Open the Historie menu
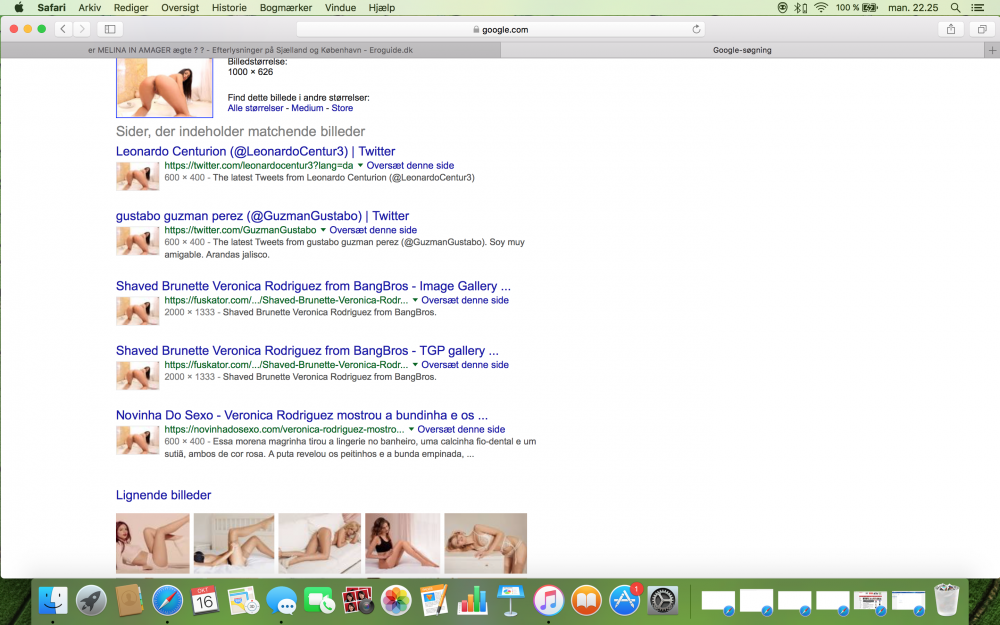 click(x=229, y=8)
